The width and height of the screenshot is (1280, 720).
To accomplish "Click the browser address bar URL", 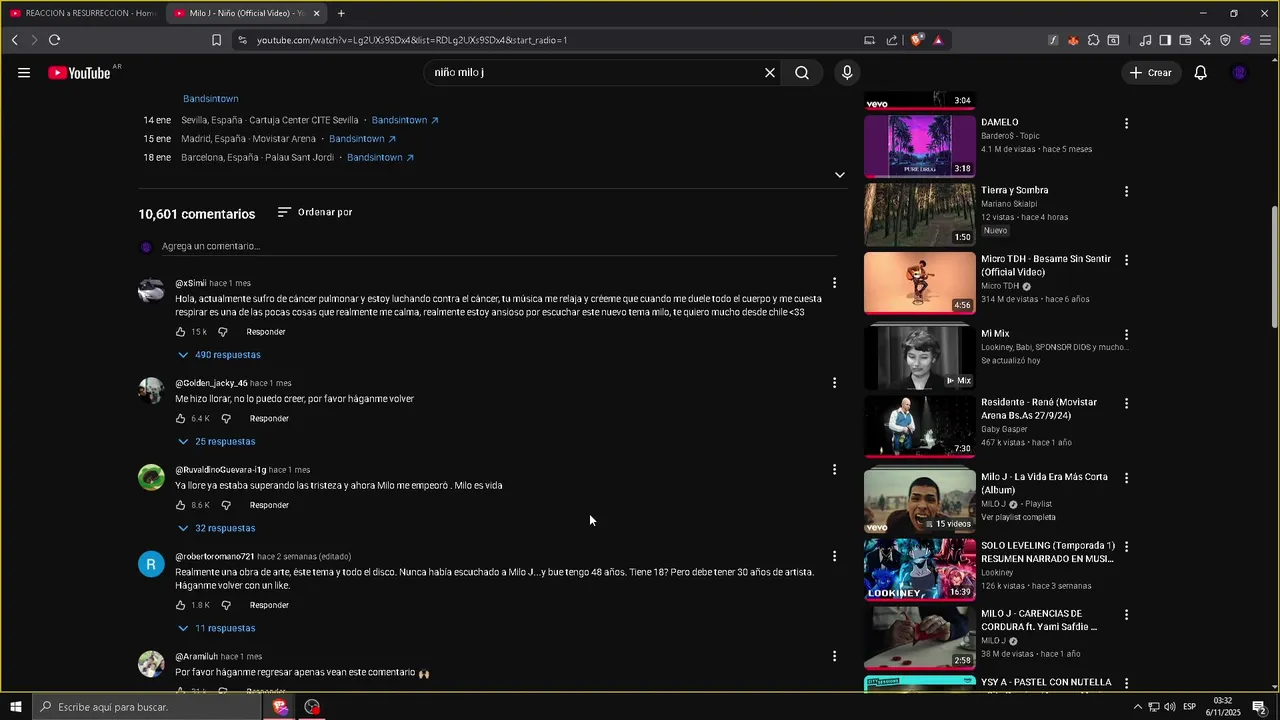I will click(412, 40).
